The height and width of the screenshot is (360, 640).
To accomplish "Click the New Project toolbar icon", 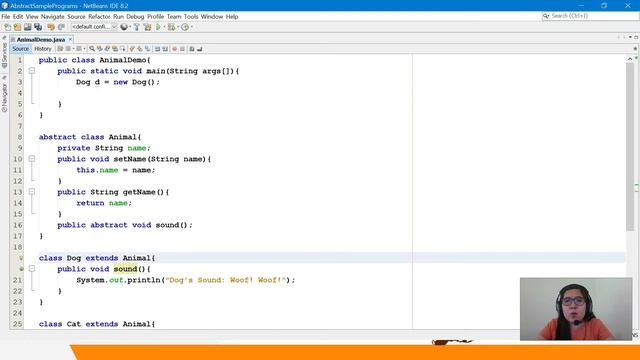I will (x=17, y=27).
